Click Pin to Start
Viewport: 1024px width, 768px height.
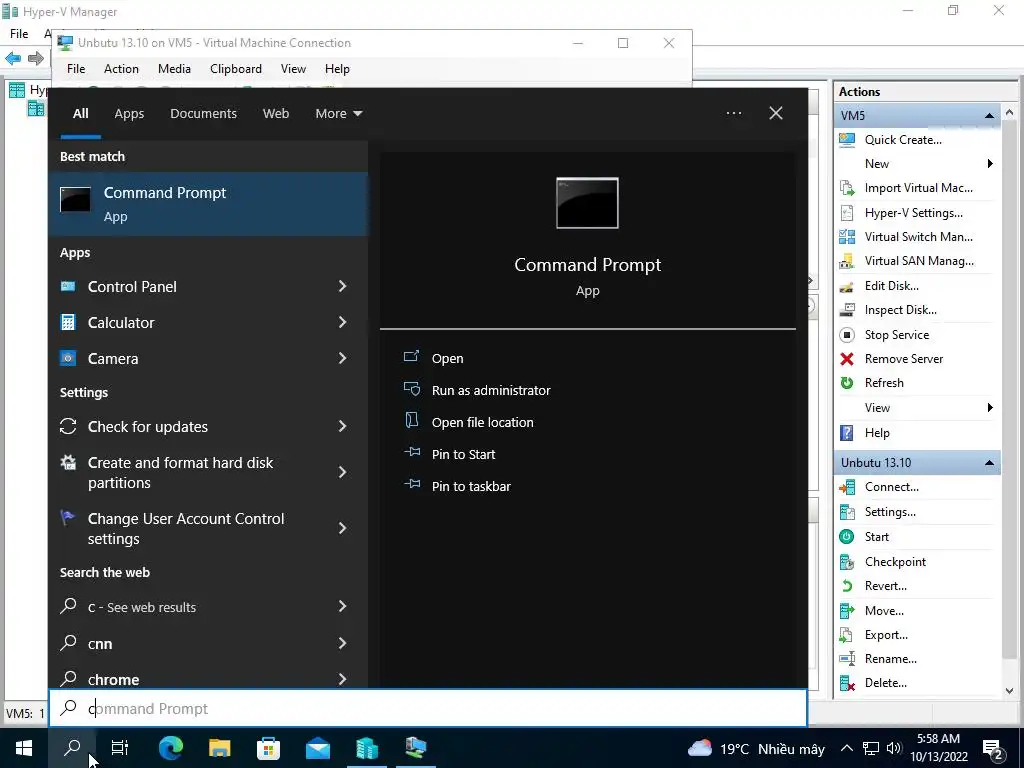point(463,455)
